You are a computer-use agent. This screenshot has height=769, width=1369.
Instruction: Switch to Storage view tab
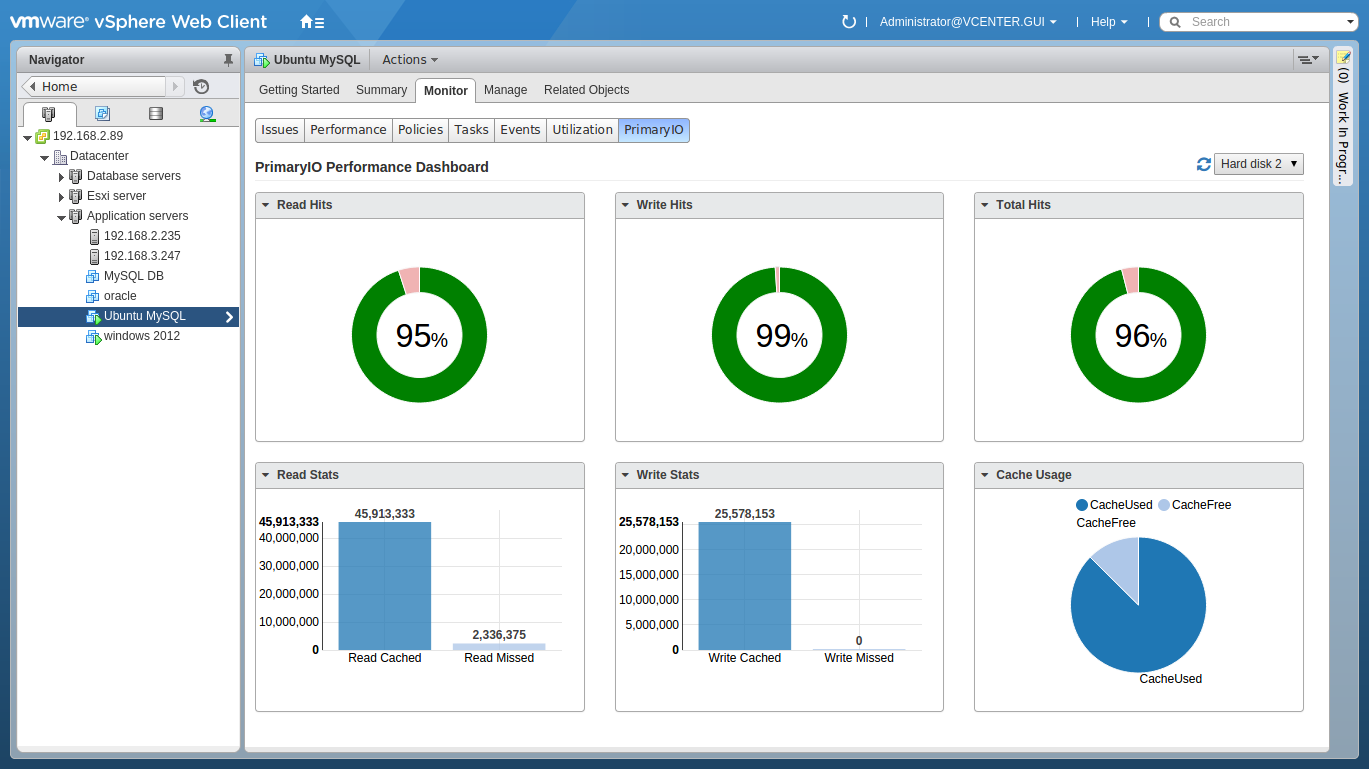(155, 114)
